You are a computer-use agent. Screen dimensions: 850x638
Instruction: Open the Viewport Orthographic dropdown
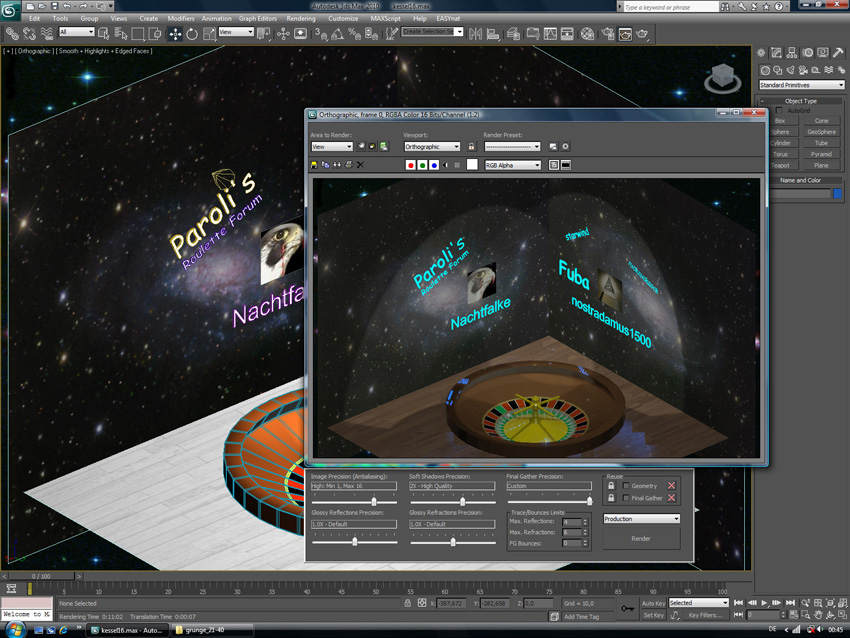coord(432,146)
